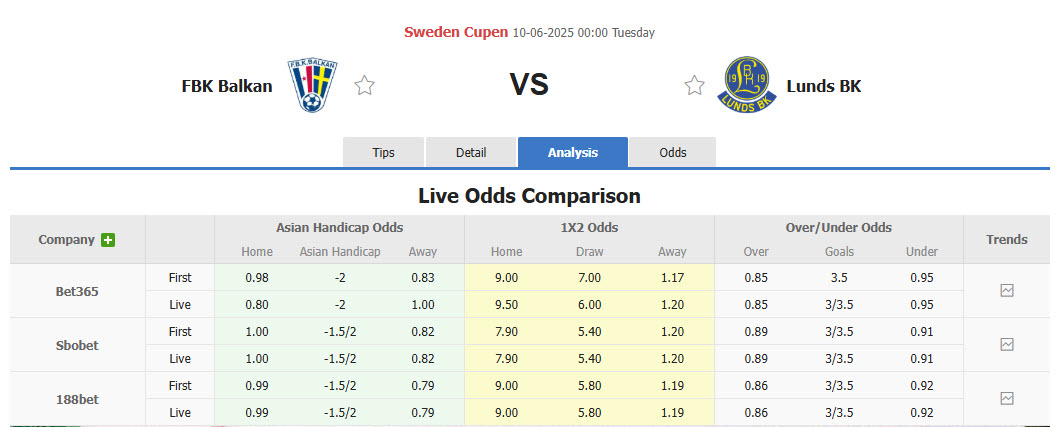Open the Bet365 trends chart icon
The height and width of the screenshot is (427, 1055).
[x=1007, y=291]
